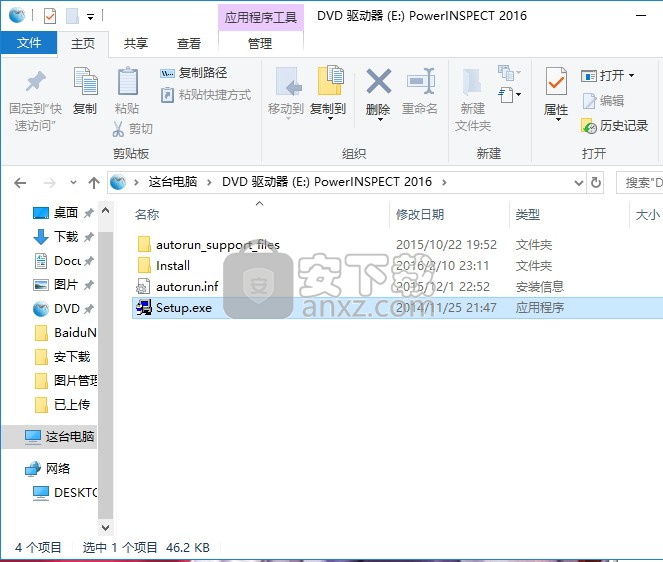The image size is (663, 562).
Task: Select the Setup.exe file
Action: 397,308
